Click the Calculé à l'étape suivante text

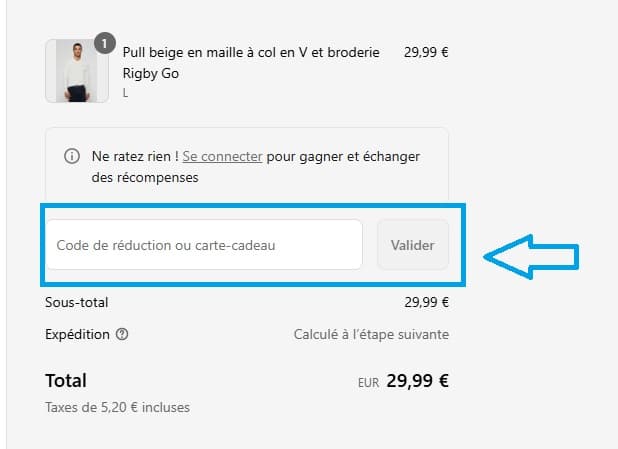tap(371, 335)
